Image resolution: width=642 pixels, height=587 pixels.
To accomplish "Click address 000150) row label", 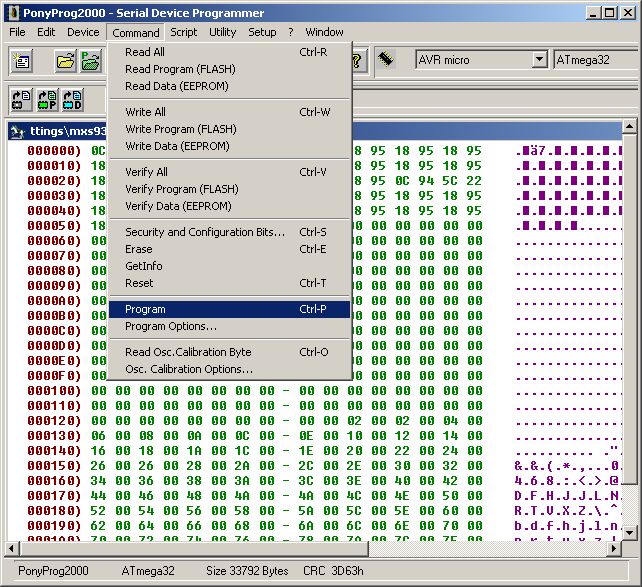I will 54,466.
